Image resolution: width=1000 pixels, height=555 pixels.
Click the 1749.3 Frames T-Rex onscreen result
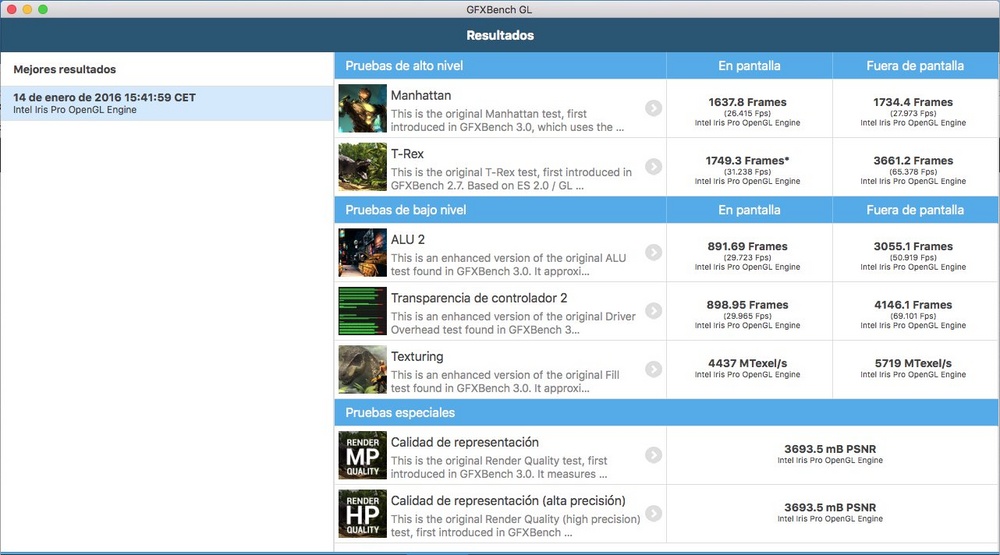tap(747, 161)
